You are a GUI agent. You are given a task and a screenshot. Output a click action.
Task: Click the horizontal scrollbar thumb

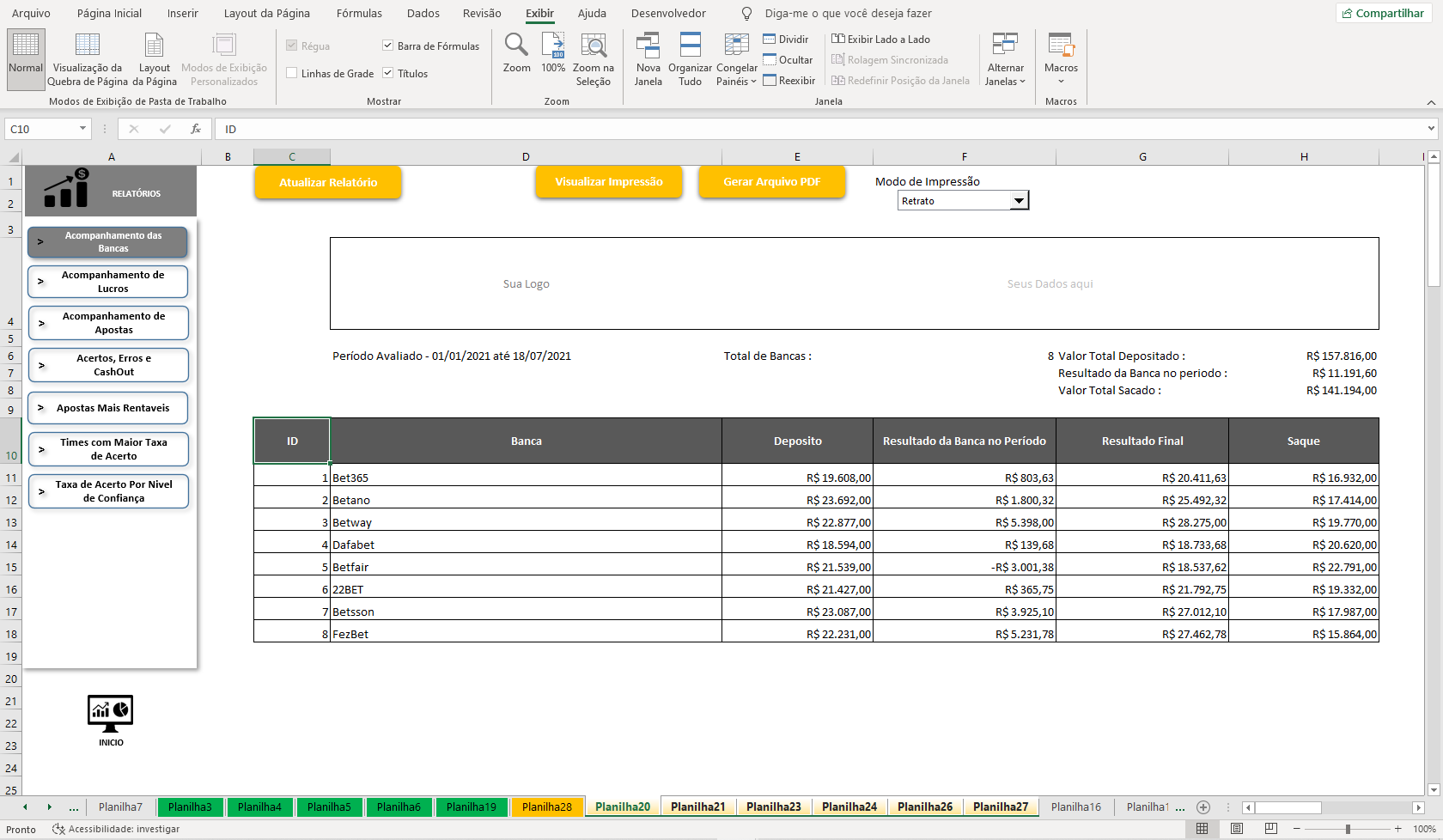click(1288, 807)
